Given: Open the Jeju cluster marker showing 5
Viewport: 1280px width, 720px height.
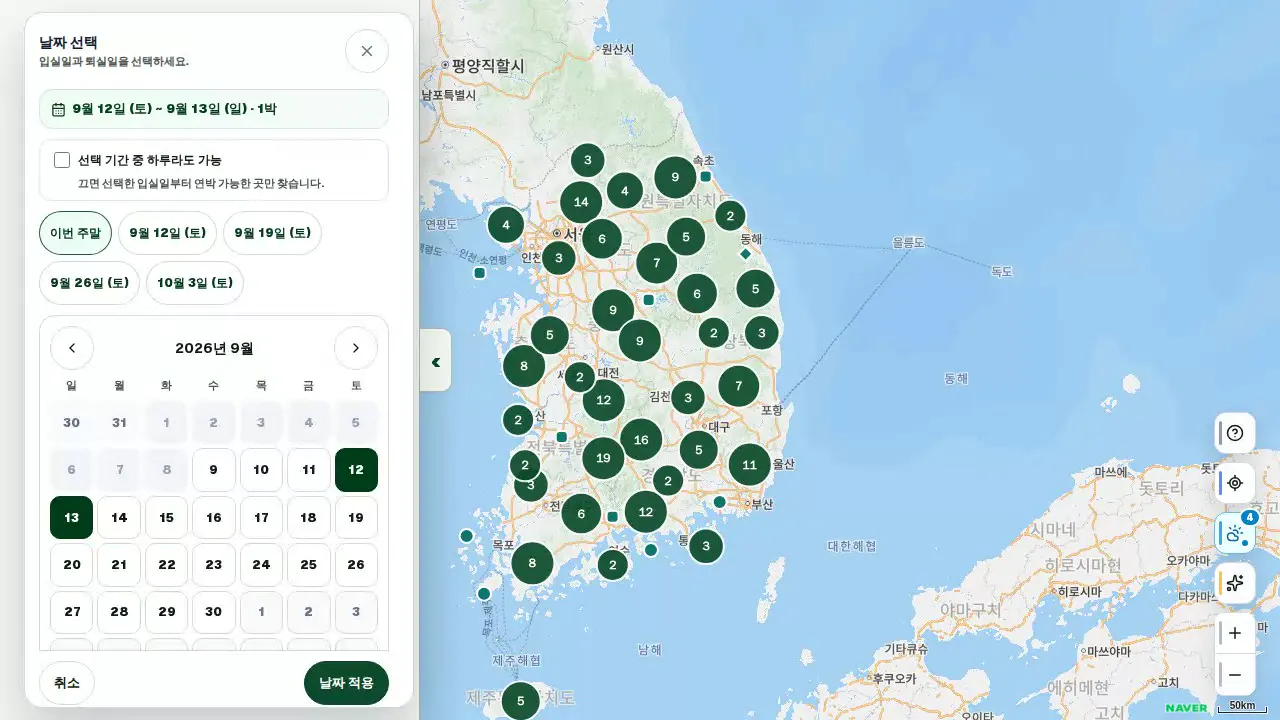Looking at the screenshot, I should [x=520, y=701].
